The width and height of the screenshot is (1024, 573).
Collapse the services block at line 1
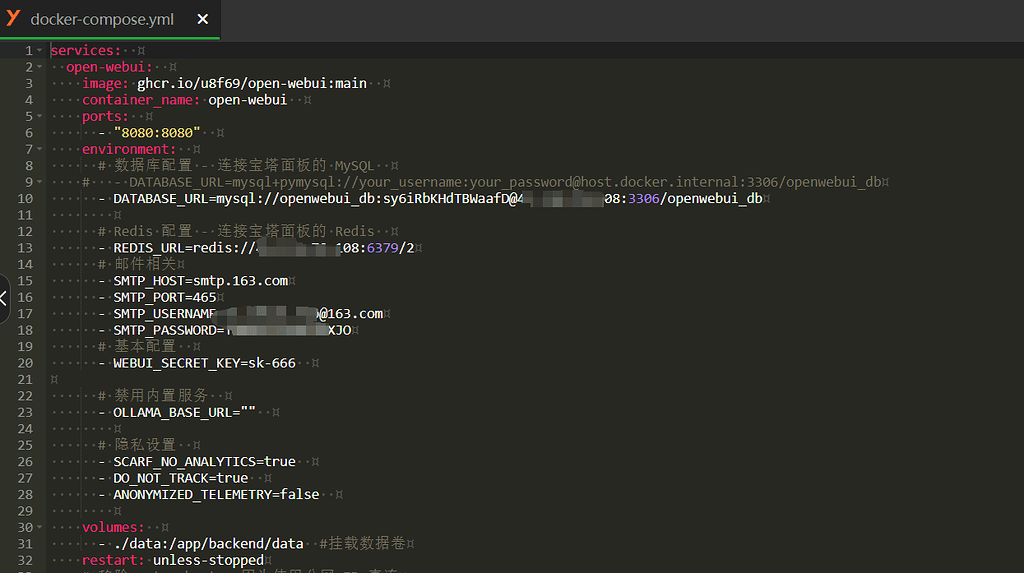pos(39,50)
